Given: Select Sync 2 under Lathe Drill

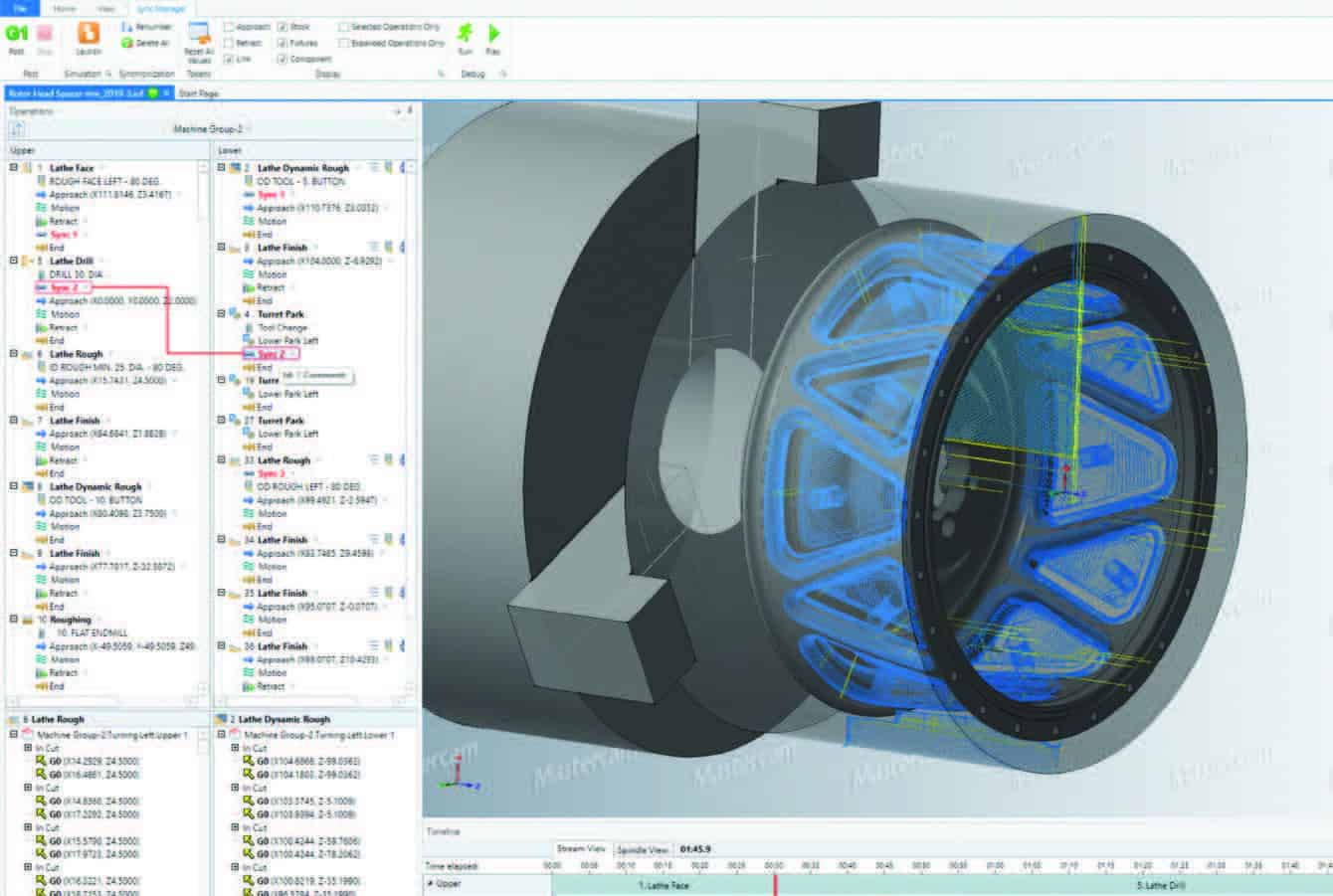Looking at the screenshot, I should coord(65,287).
